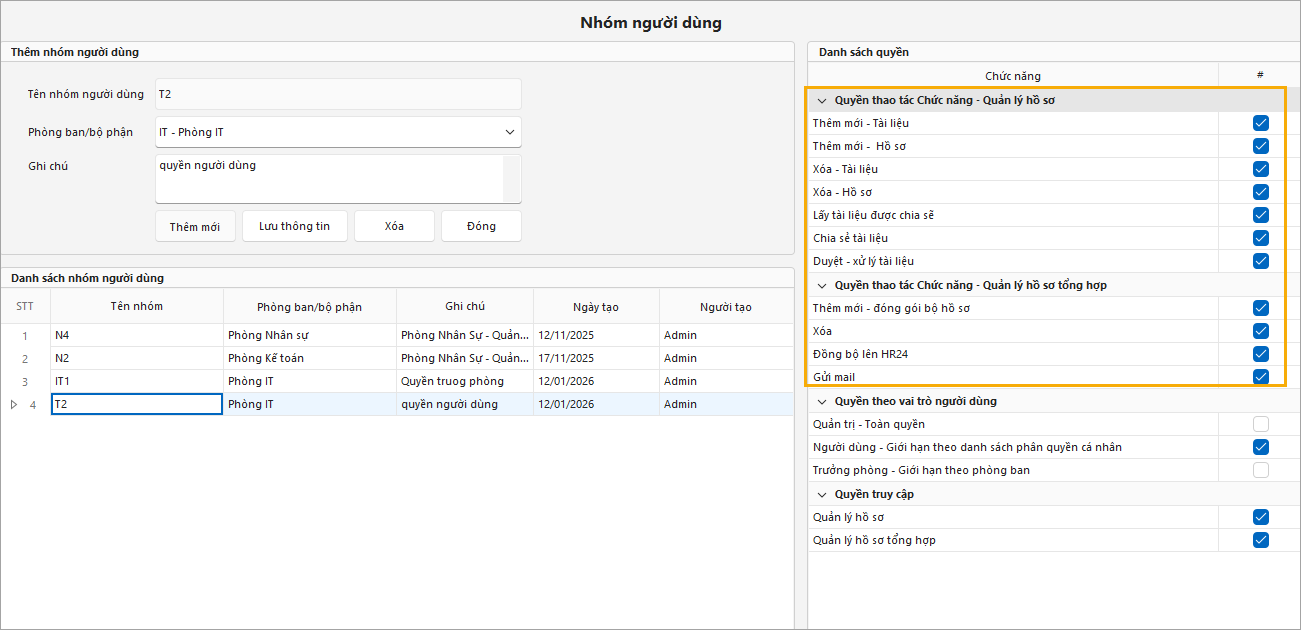Image resolution: width=1301 pixels, height=630 pixels.
Task: Uncheck 'Người dùng - Giới hạn theo danh sách' role
Action: click(x=1260, y=447)
